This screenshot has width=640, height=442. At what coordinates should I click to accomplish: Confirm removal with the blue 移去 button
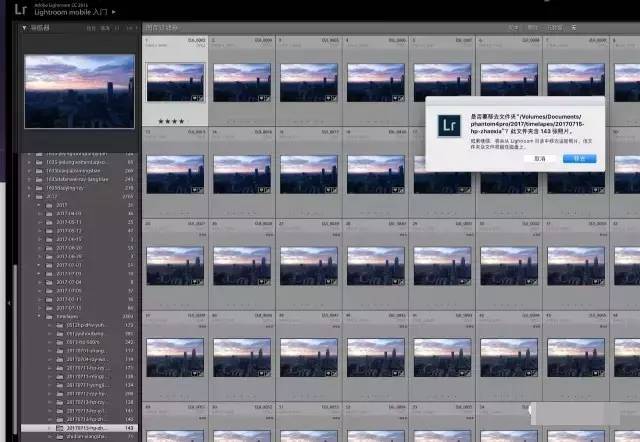pyautogui.click(x=579, y=158)
